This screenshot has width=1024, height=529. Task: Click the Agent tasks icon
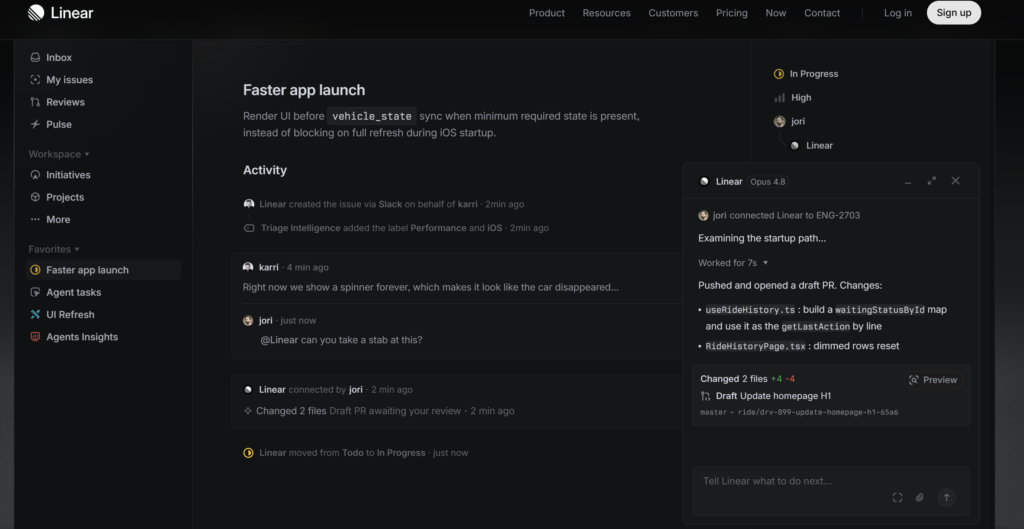point(35,292)
